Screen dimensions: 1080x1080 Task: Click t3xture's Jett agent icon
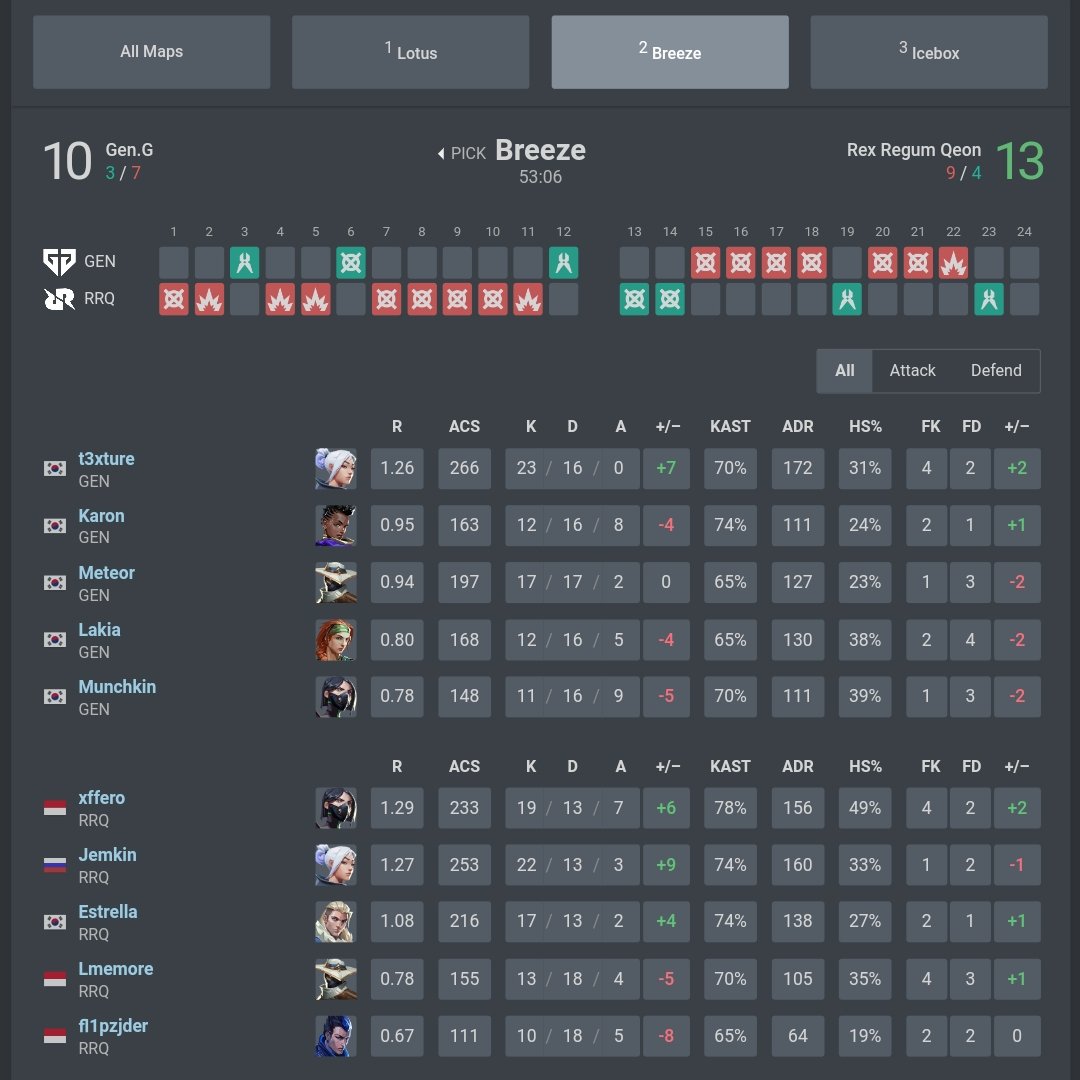(336, 468)
